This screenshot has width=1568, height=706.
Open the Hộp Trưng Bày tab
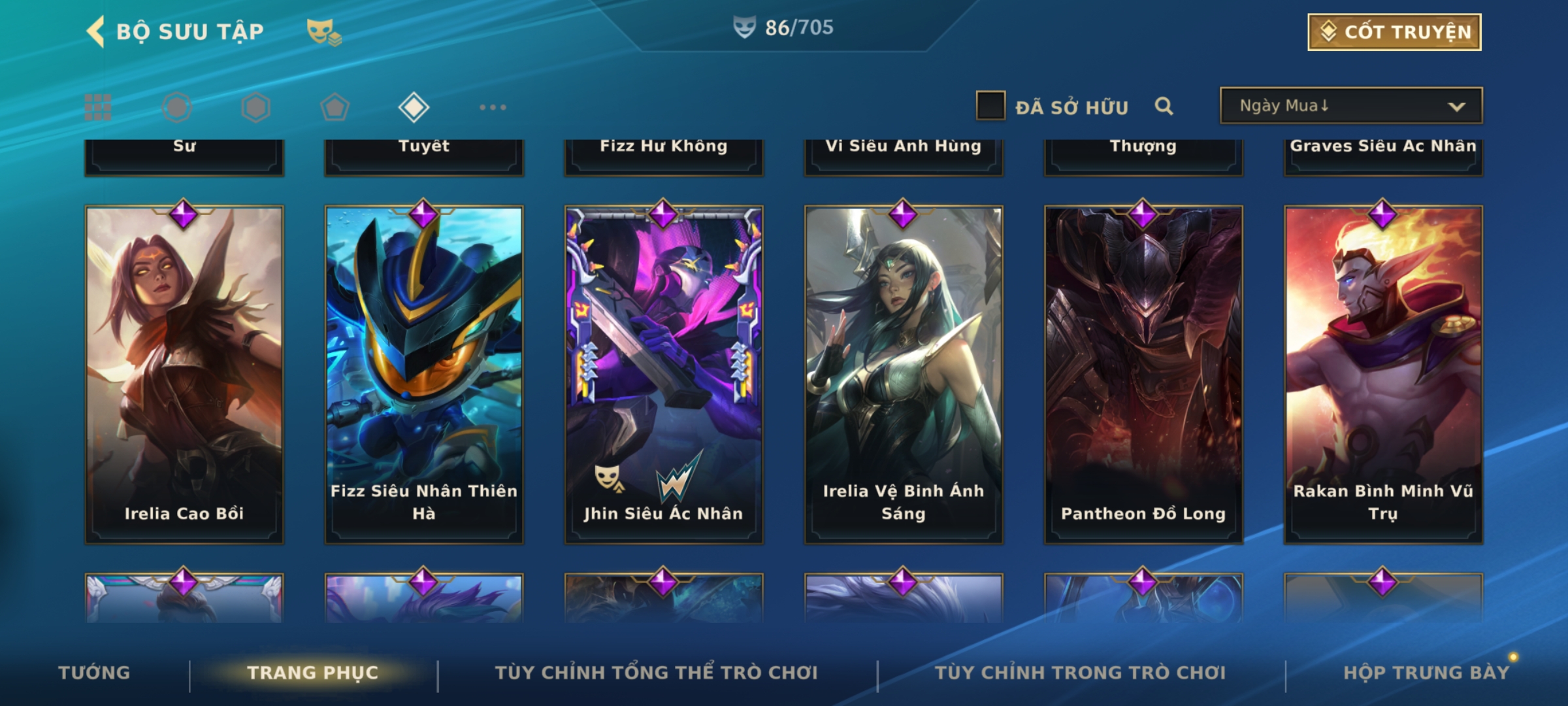pyautogui.click(x=1426, y=673)
